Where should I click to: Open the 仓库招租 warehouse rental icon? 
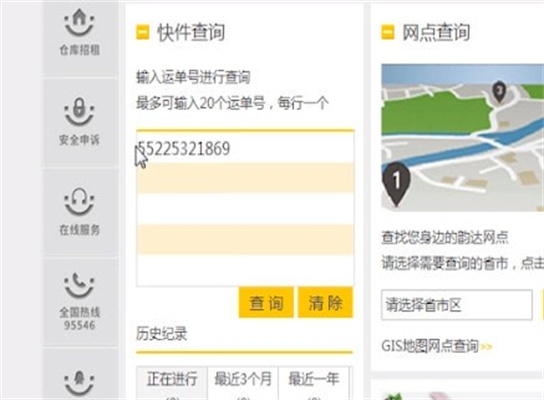click(79, 23)
